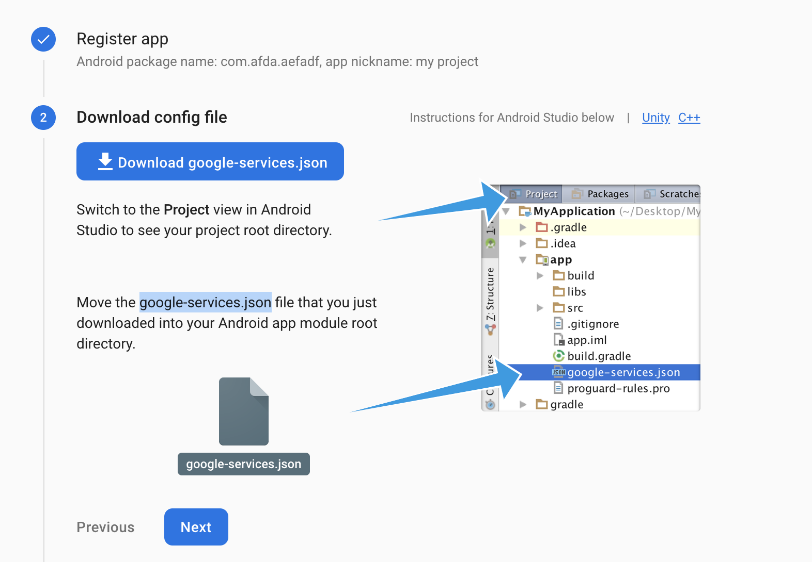Click the Download google-services.json button

210,162
